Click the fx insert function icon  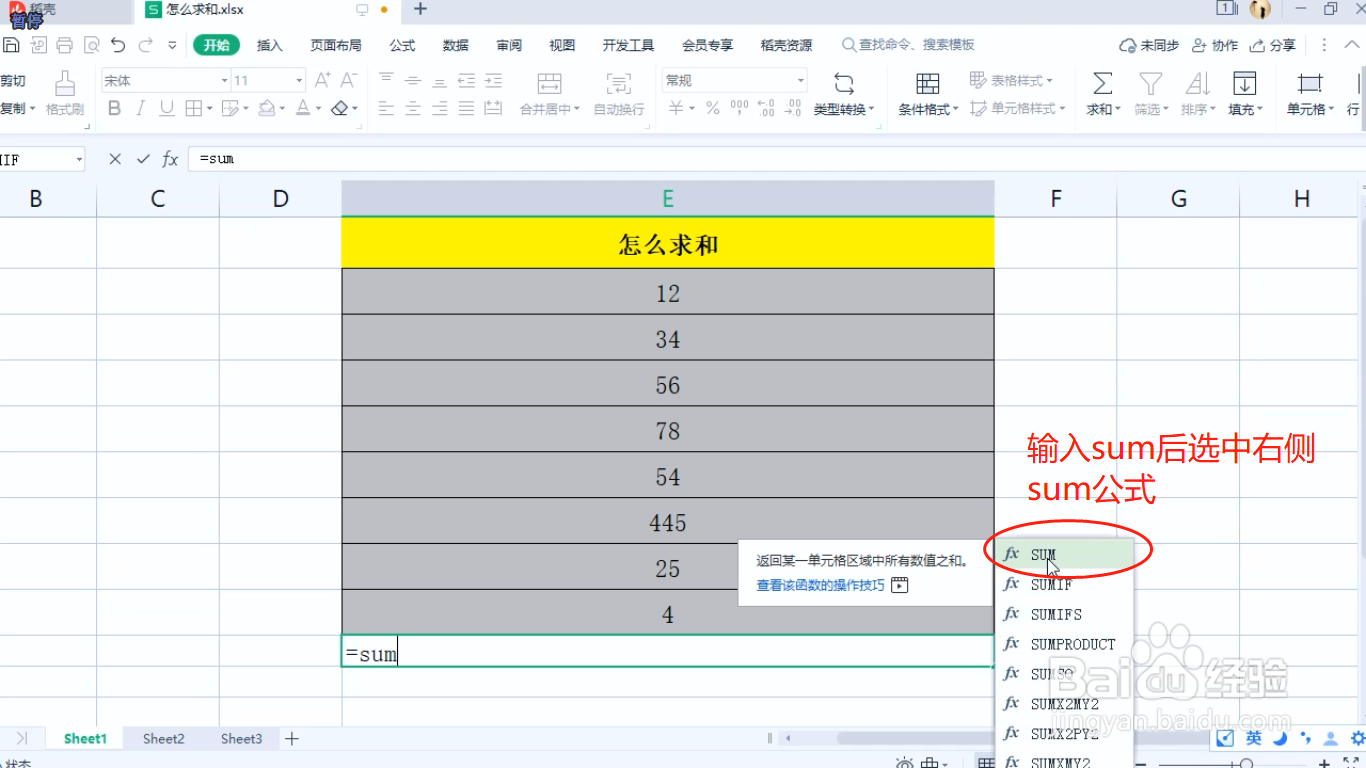coord(170,159)
